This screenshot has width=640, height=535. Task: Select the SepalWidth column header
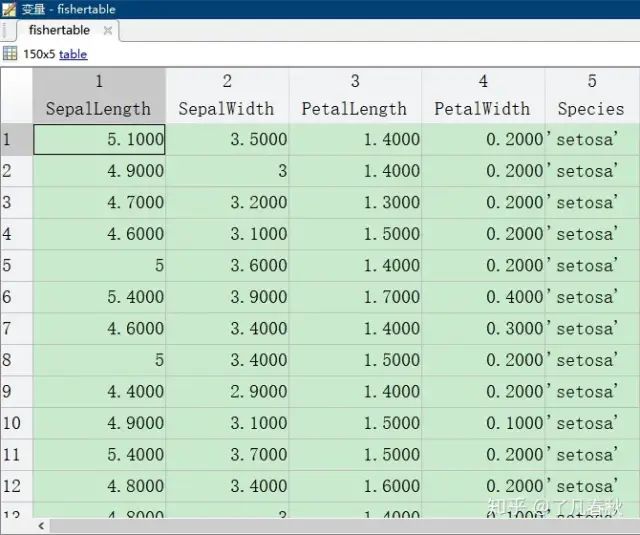[x=227, y=95]
